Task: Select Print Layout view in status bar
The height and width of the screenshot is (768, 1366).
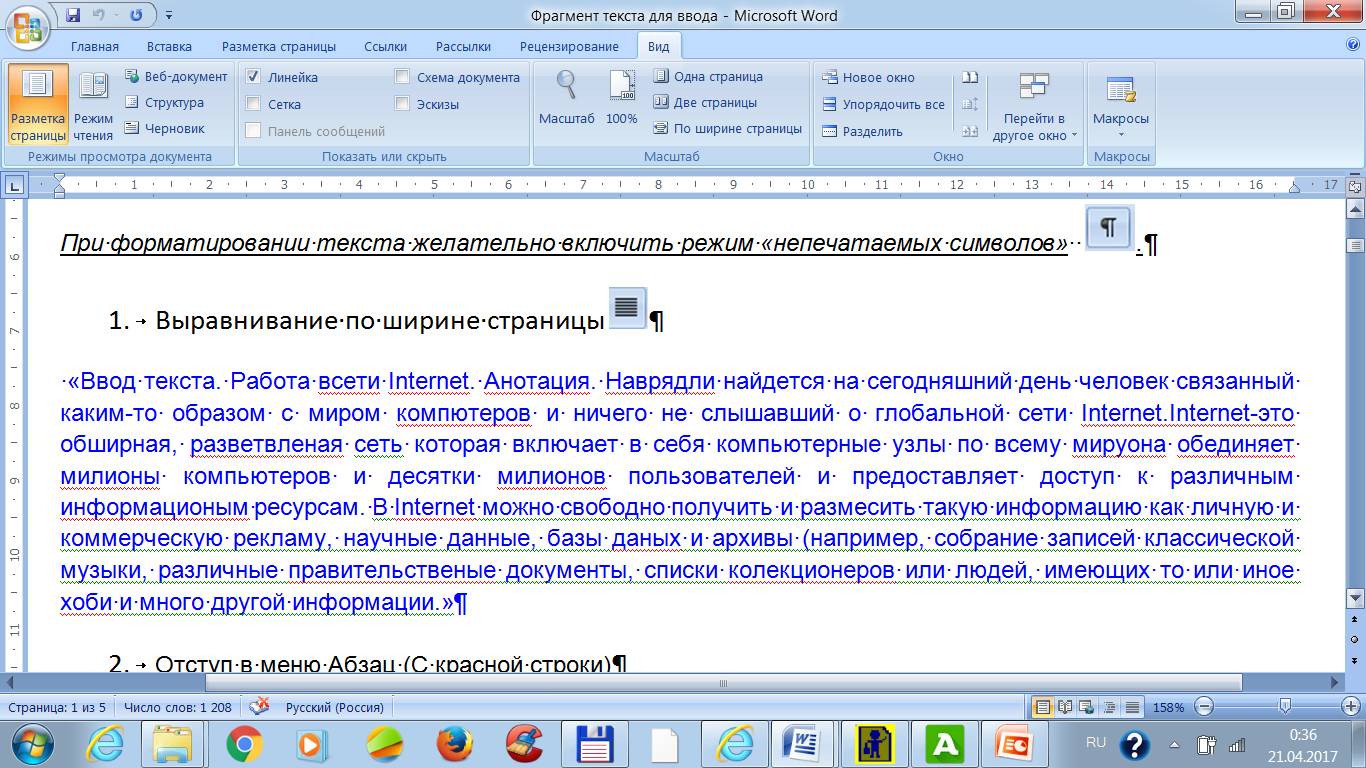Action: pyautogui.click(x=1044, y=707)
